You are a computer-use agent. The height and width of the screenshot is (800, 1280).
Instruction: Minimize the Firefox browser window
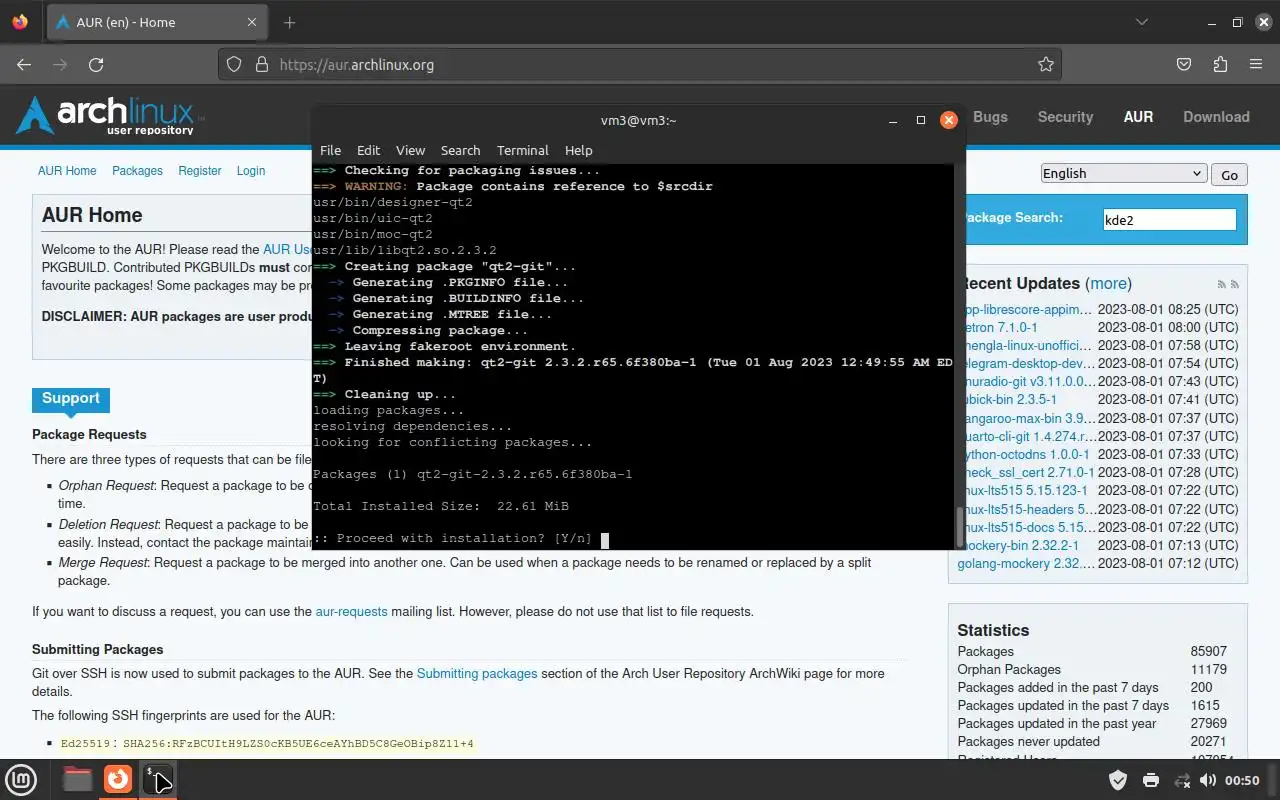[1212, 22]
